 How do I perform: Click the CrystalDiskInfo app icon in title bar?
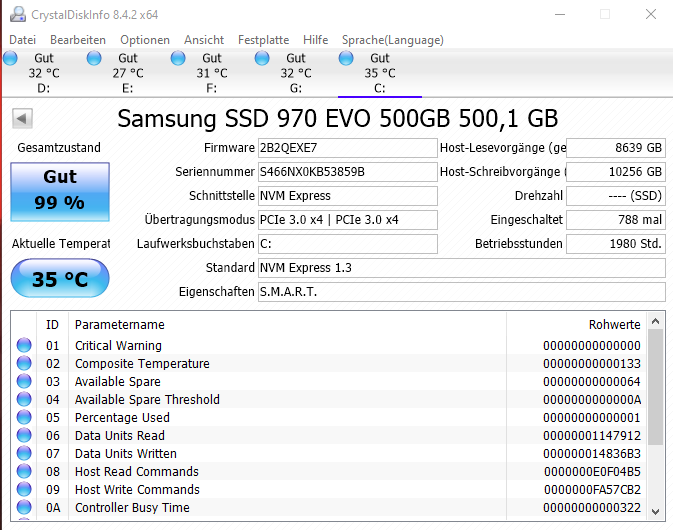tap(18, 14)
